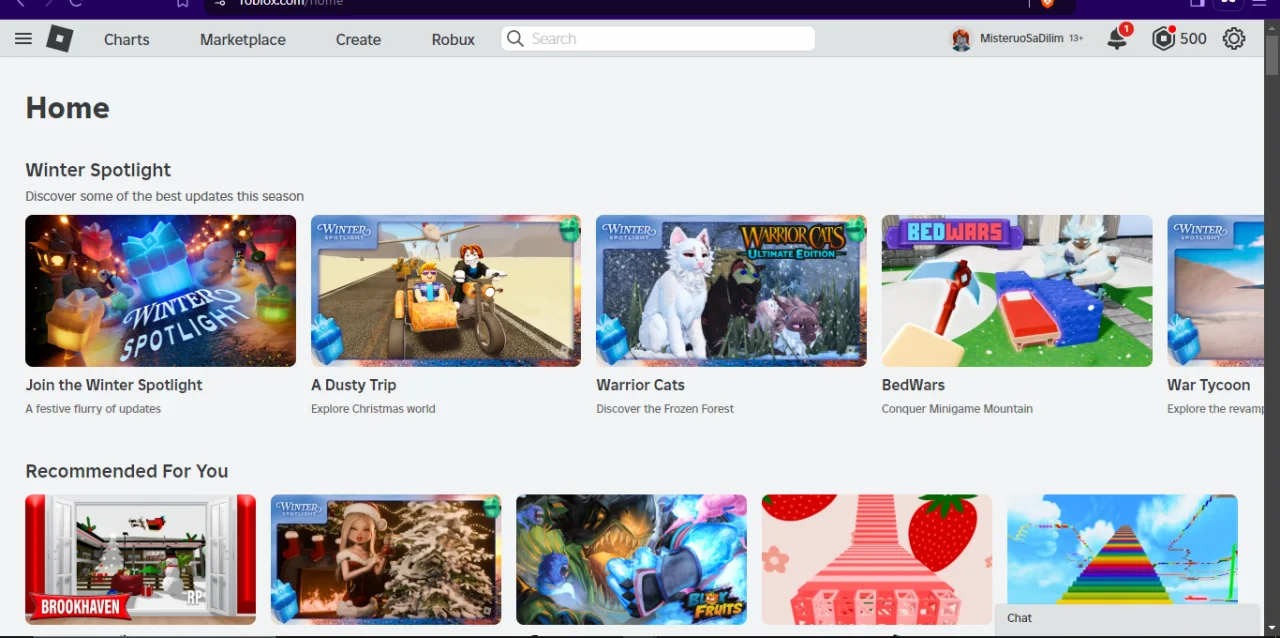Open the Robux tab
The height and width of the screenshot is (638, 1280).
(453, 40)
